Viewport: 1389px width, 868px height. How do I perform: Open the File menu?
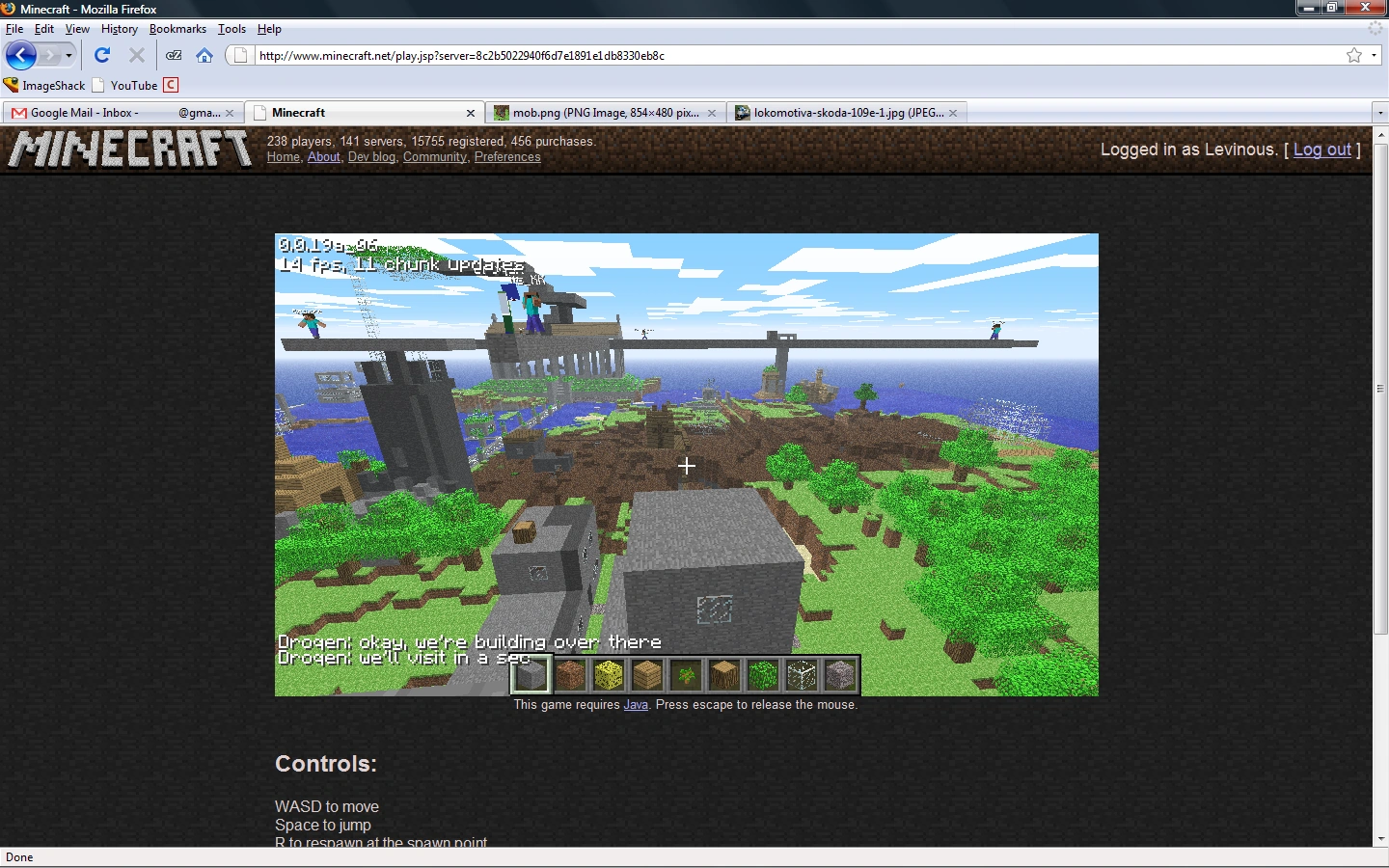click(14, 29)
